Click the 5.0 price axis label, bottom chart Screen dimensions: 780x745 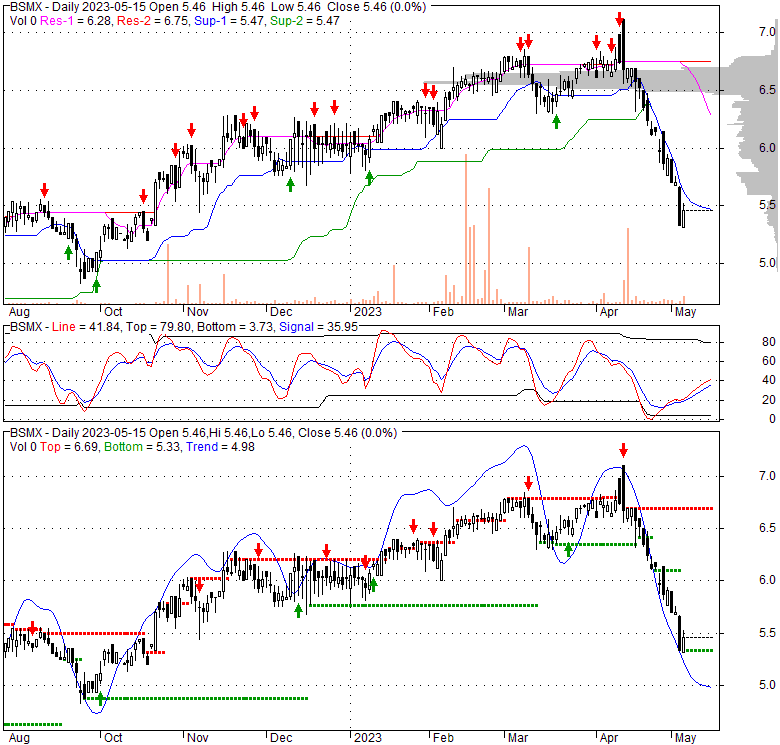(767, 685)
